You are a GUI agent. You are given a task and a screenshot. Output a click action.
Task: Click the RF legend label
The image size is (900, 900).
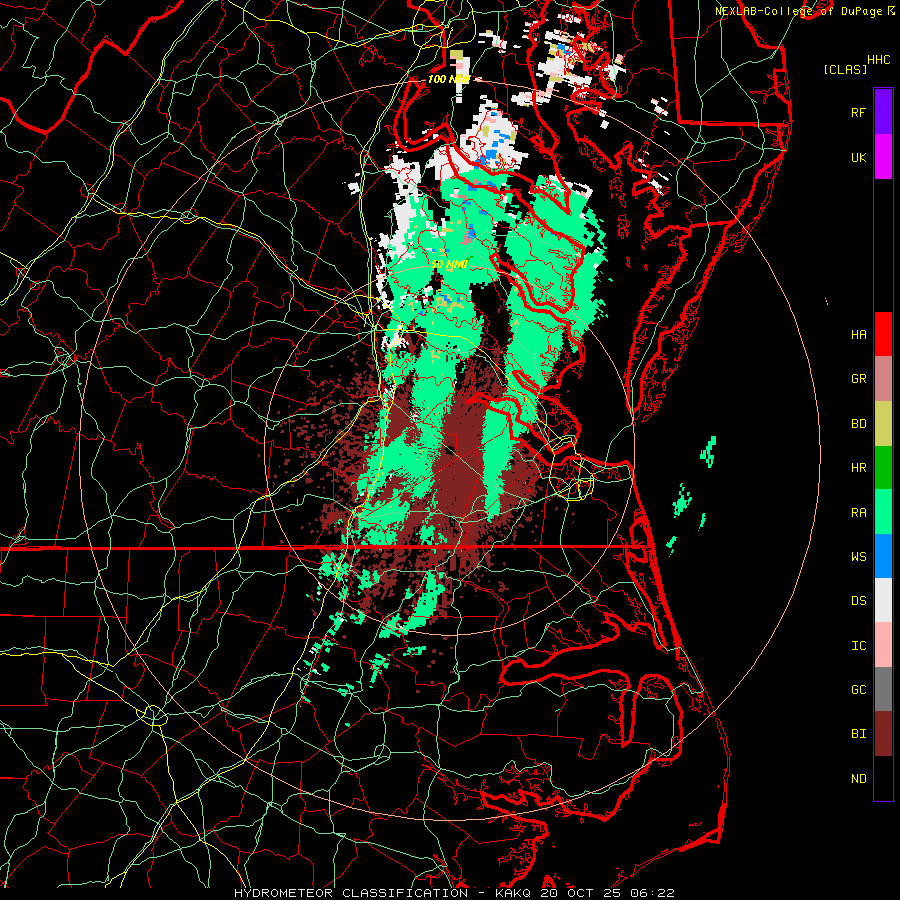858,112
